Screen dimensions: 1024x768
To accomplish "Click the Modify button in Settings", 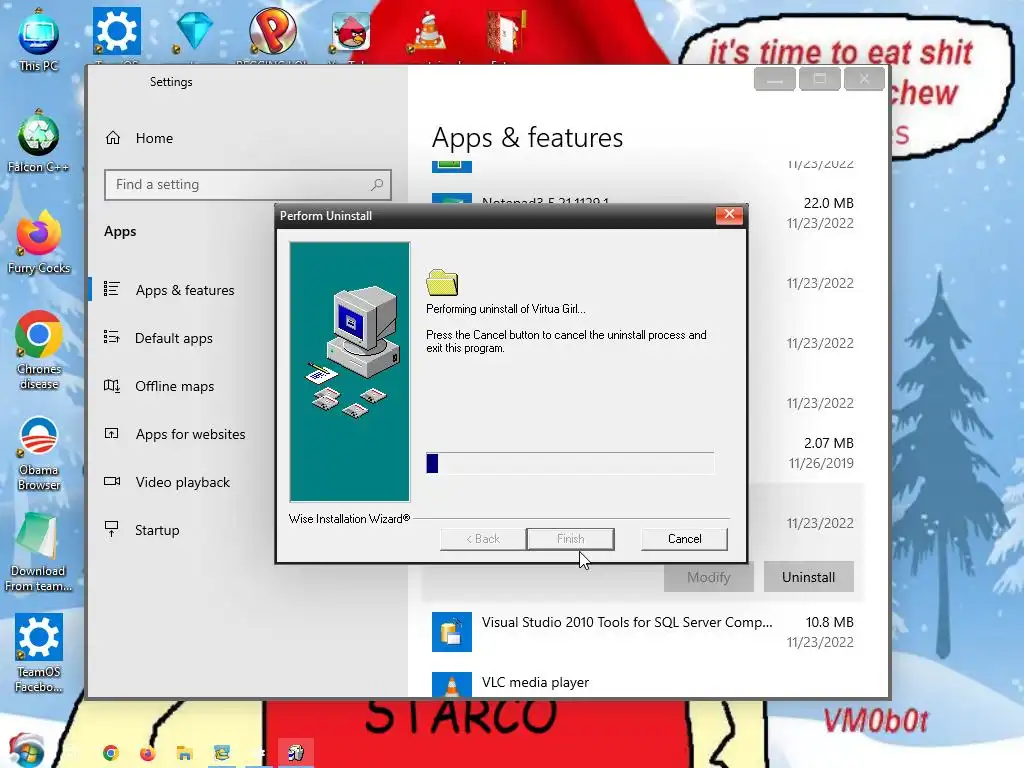I will [x=709, y=577].
